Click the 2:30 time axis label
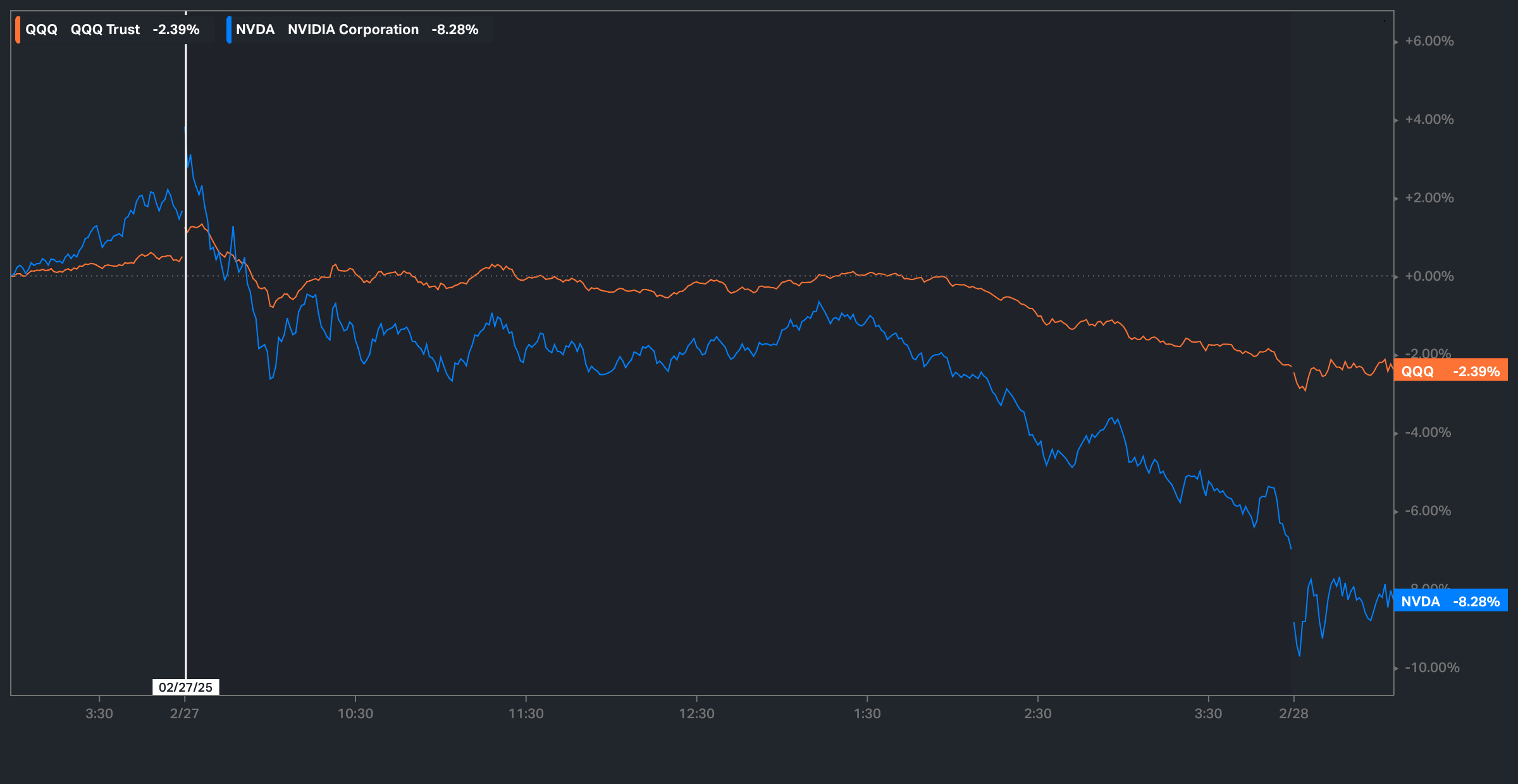 click(1038, 714)
